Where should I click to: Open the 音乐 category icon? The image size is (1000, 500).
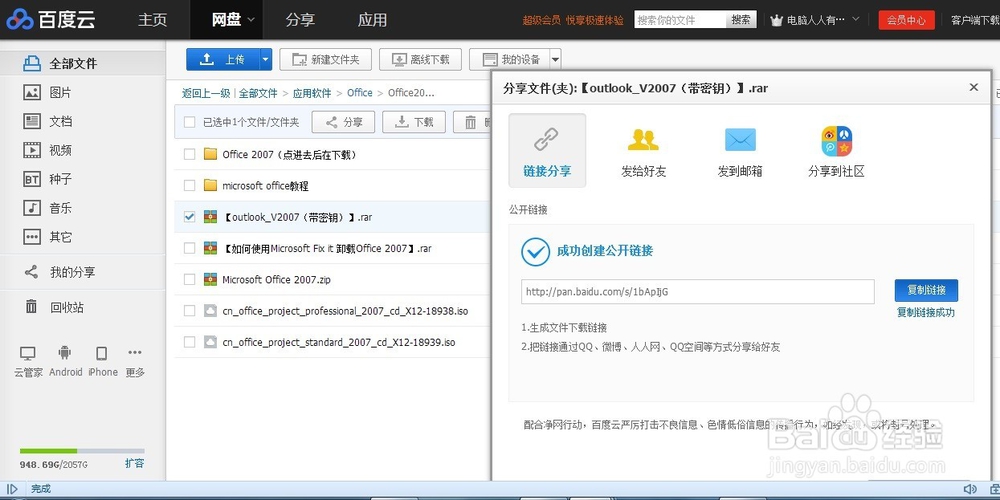32,208
